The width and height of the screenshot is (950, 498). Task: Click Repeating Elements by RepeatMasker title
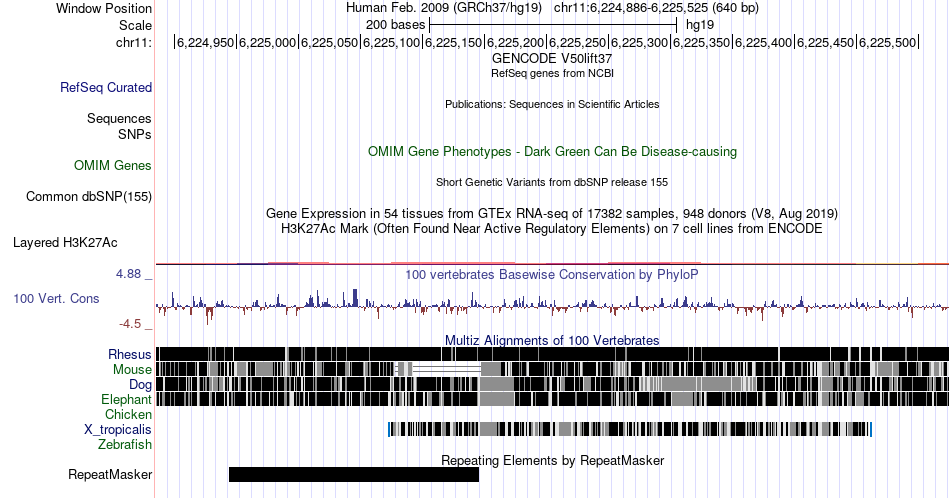552,460
